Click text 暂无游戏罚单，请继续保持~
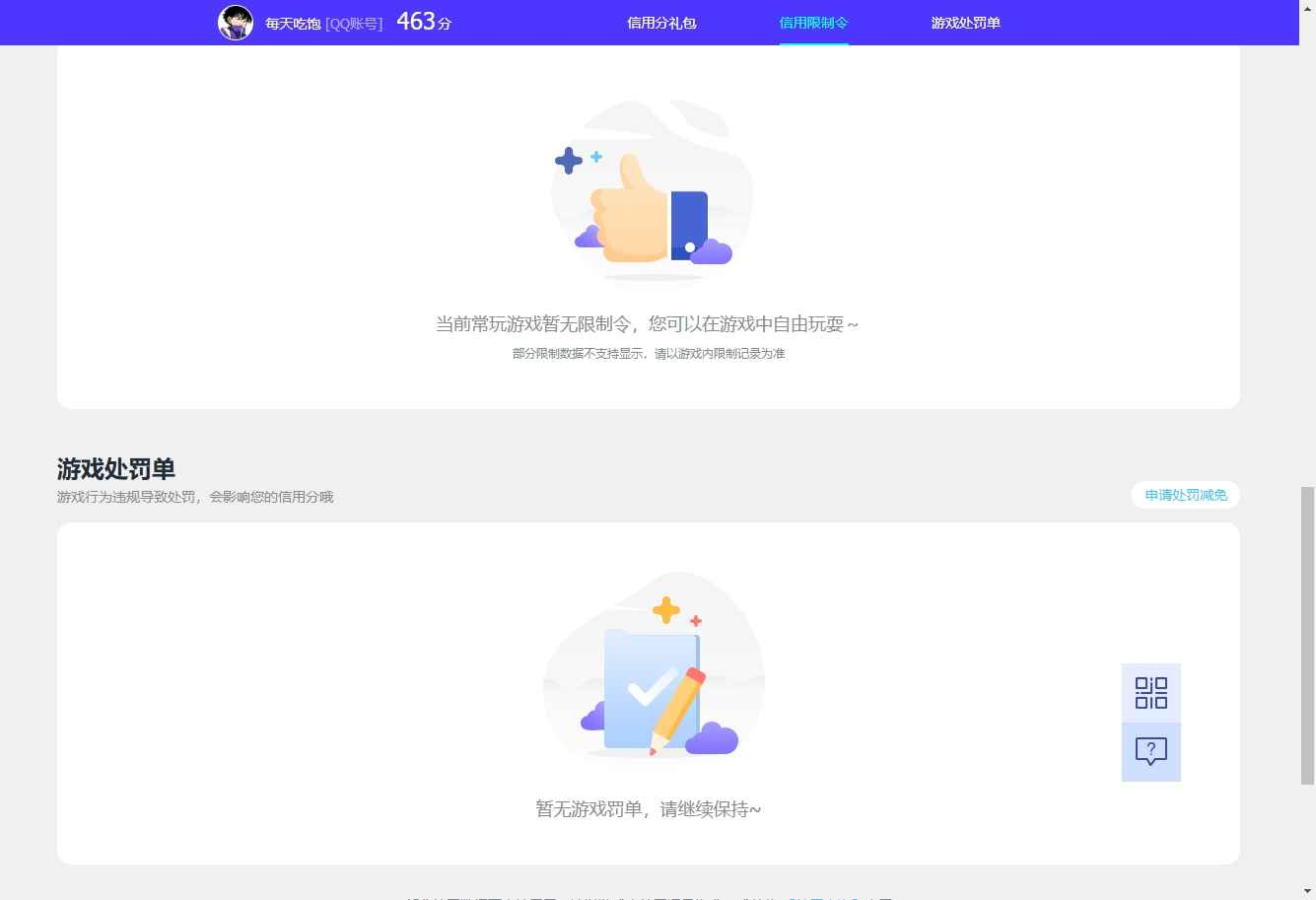 click(649, 809)
